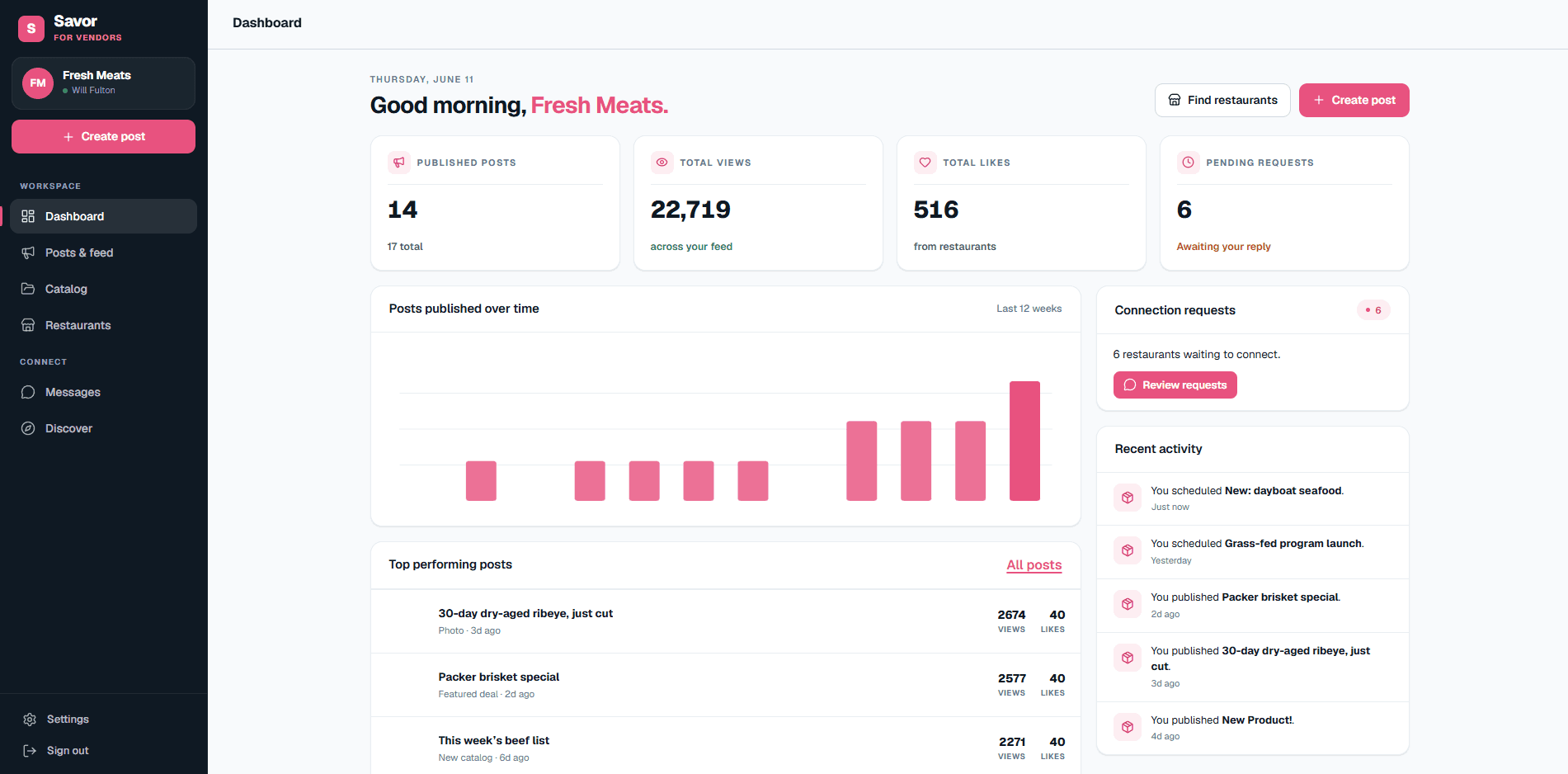Screen dimensions: 1568x774
Task: Click the header Create post button
Action: click(x=1354, y=100)
